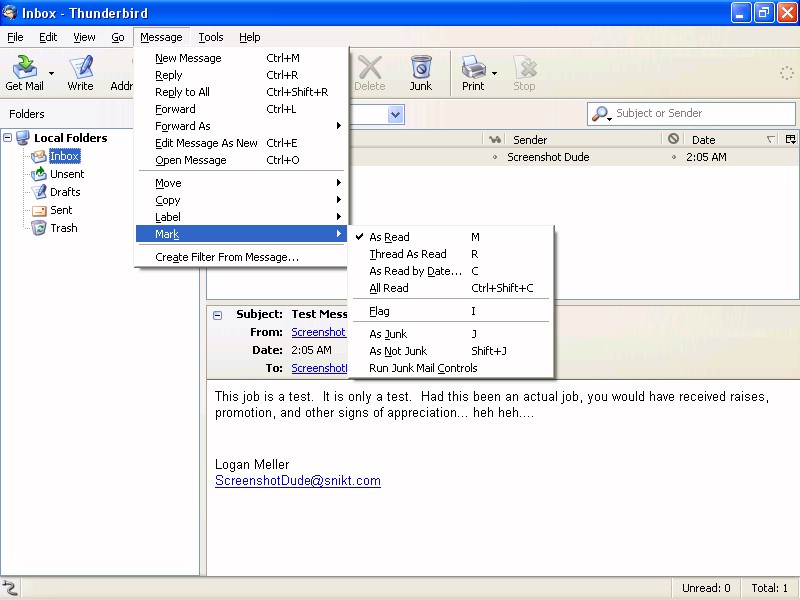Click the Get Mail toolbar icon

(x=24, y=66)
